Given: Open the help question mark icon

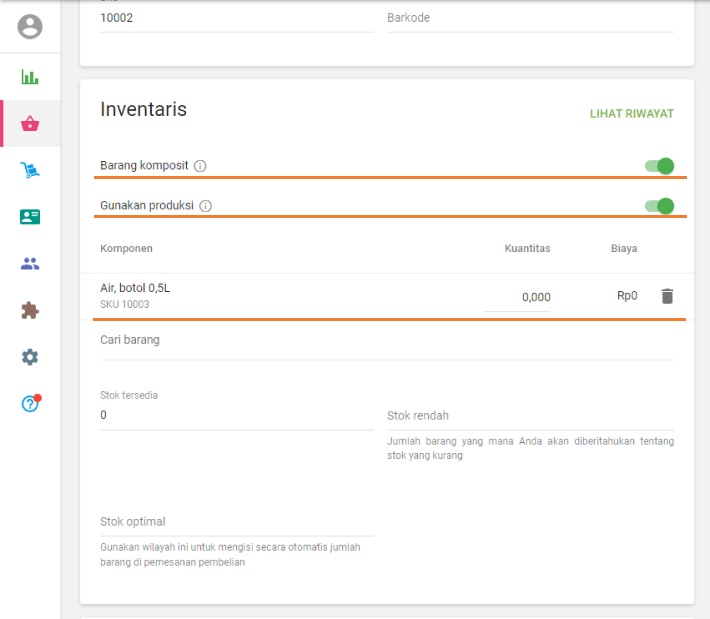Looking at the screenshot, I should [30, 404].
